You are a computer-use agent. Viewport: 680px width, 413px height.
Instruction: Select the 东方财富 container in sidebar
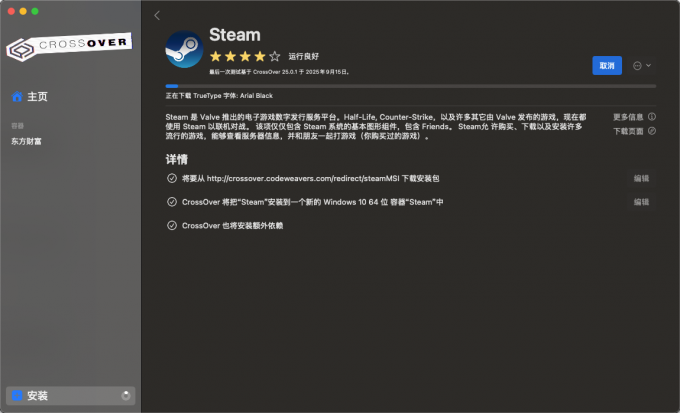[26, 141]
